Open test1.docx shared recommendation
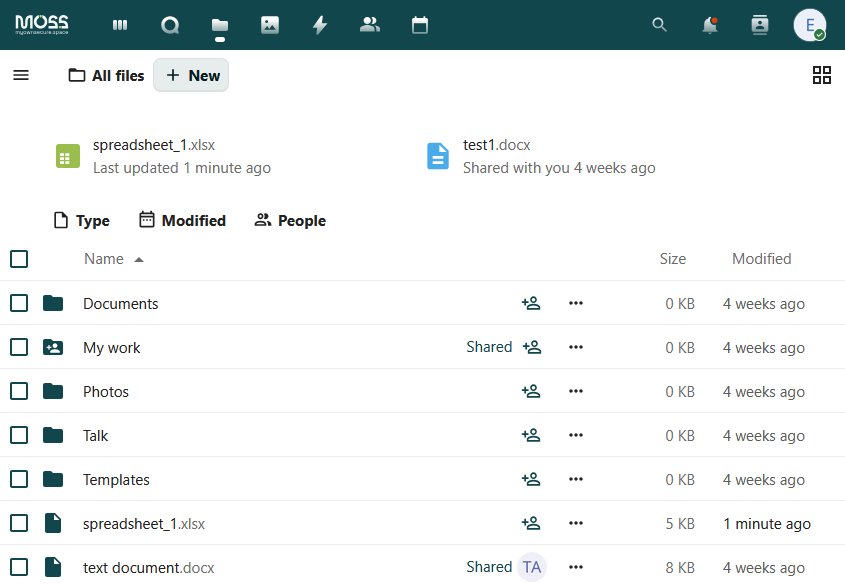 542,156
